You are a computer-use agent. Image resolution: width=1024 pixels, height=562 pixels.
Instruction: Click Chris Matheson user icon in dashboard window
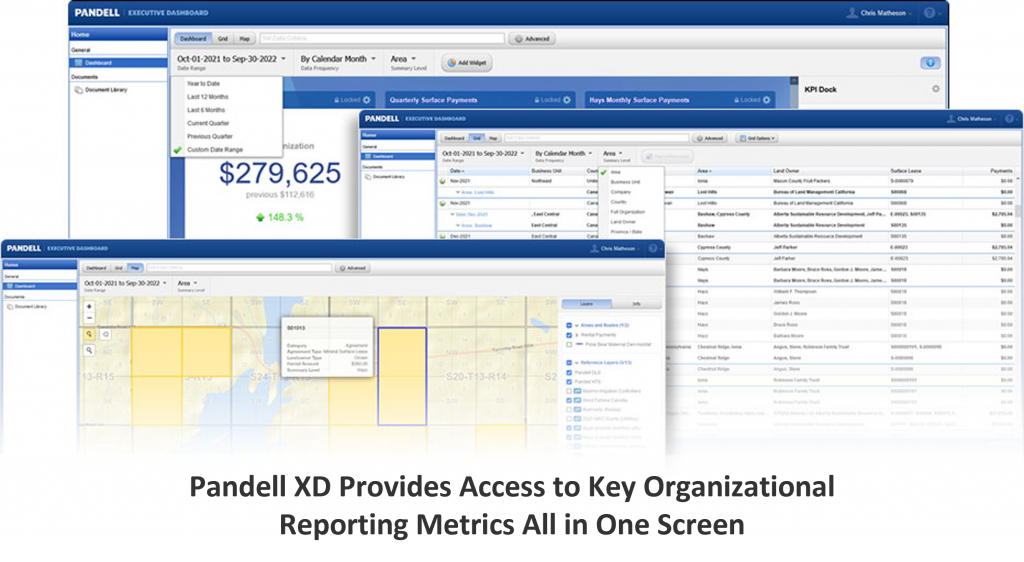[x=852, y=12]
